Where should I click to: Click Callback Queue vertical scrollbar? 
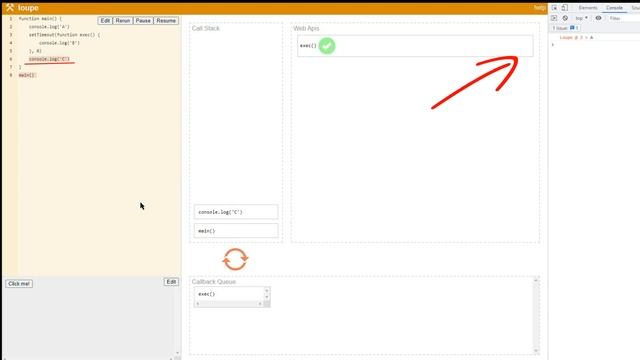coord(536,315)
